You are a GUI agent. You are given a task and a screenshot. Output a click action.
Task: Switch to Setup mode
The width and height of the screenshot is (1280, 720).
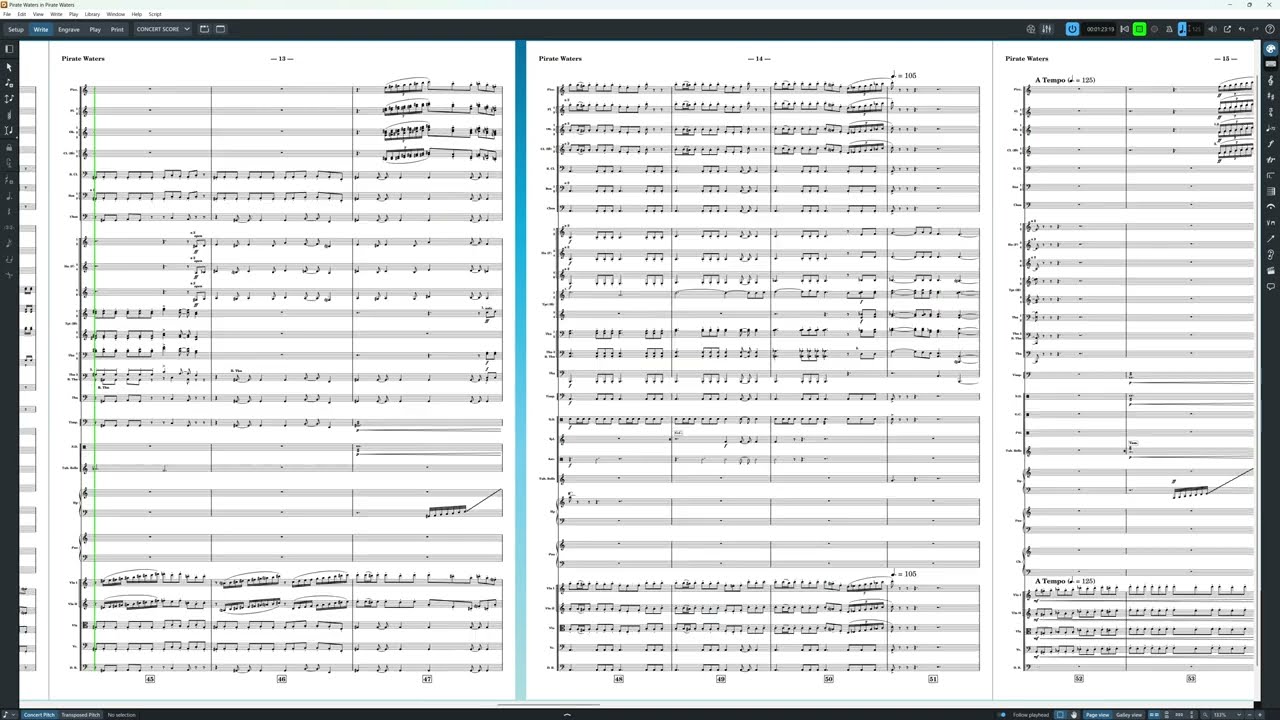(16, 29)
